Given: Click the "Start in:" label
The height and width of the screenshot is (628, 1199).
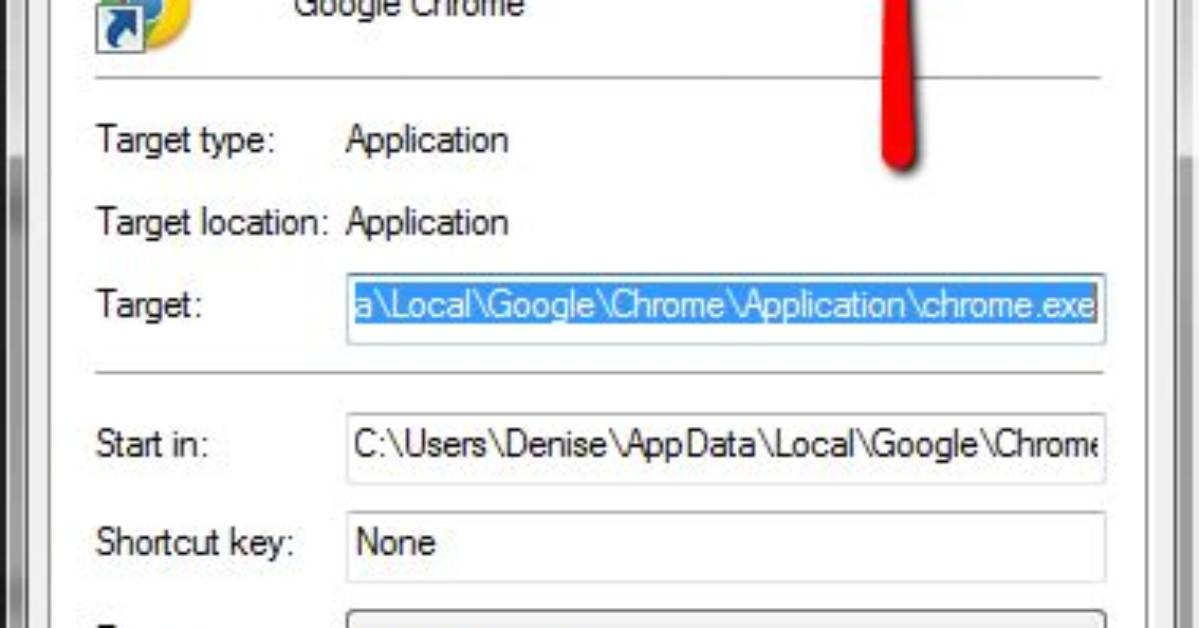Looking at the screenshot, I should (x=151, y=444).
